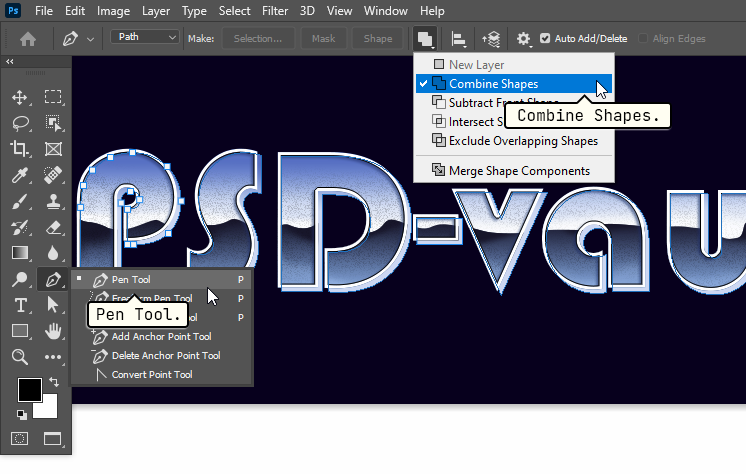Select the Move tool
Viewport: 746px width, 474px height.
click(x=20, y=97)
